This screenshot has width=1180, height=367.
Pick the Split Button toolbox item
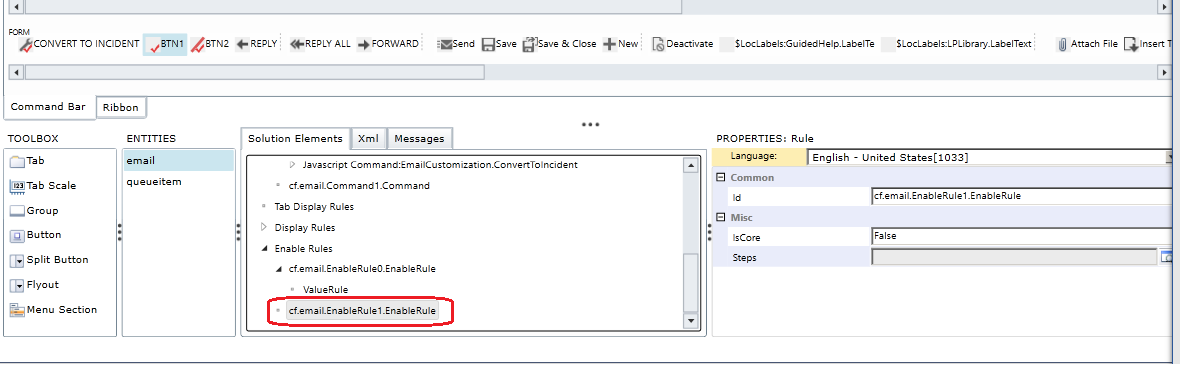click(49, 259)
